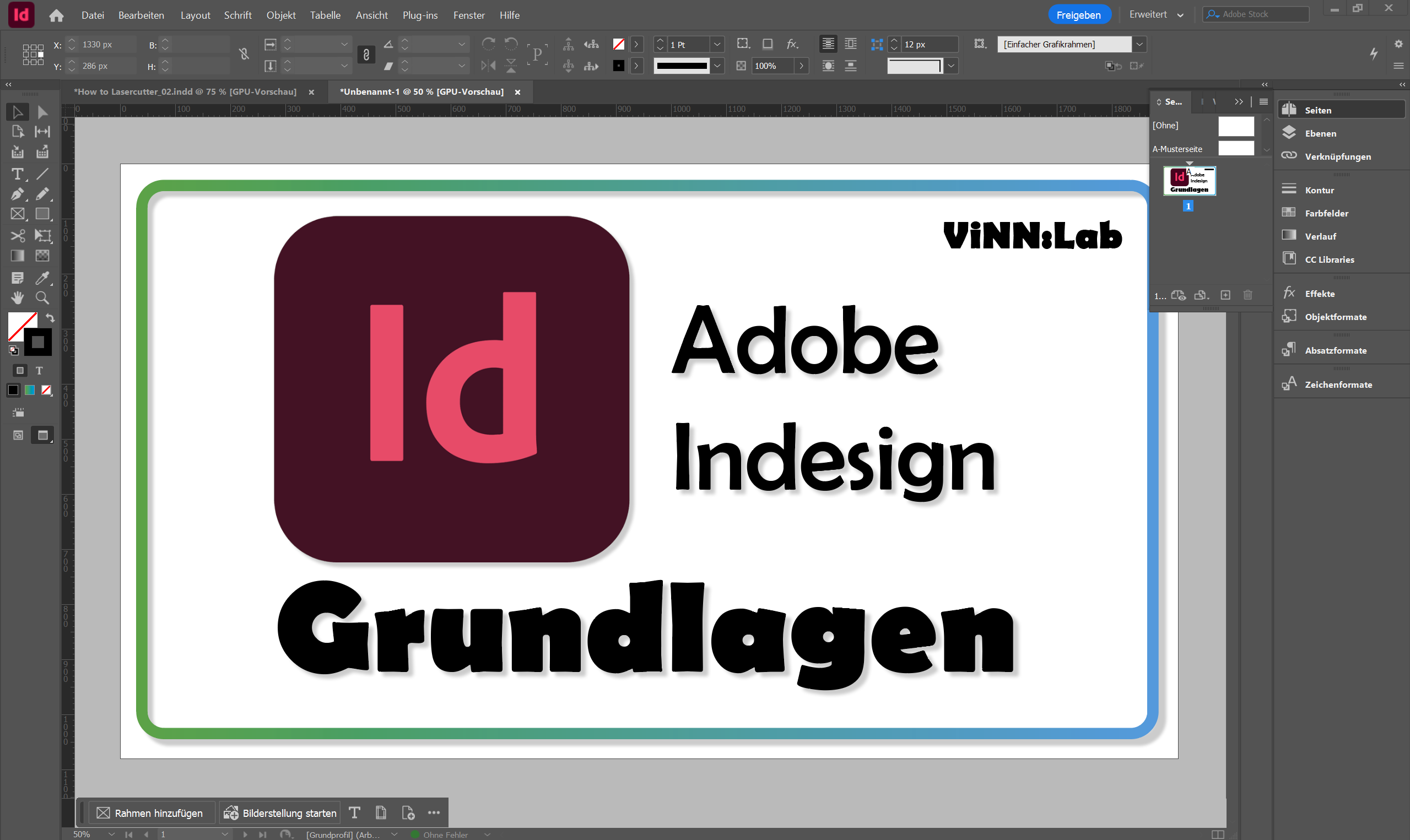
Task: Apply none button in toolbox
Action: (46, 390)
